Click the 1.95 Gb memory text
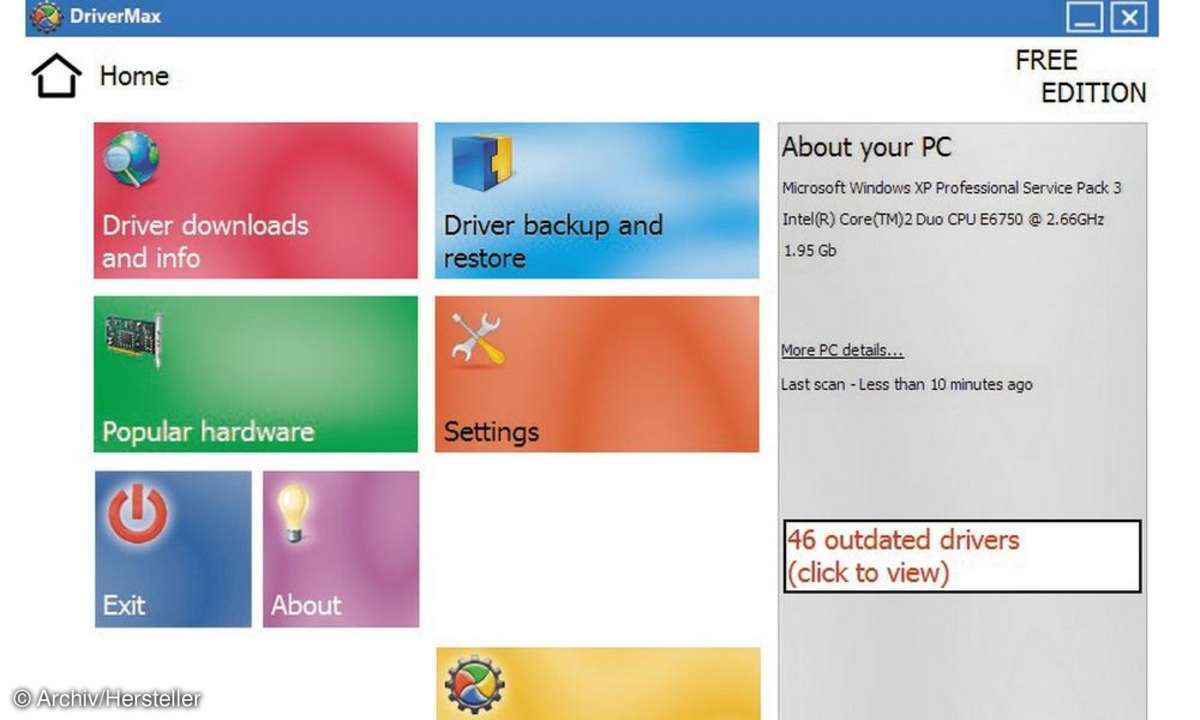Viewport: 1200px width, 720px height. [809, 251]
